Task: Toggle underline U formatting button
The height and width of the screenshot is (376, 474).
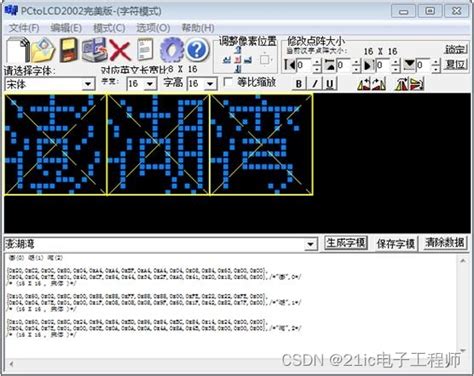Action: click(x=330, y=84)
